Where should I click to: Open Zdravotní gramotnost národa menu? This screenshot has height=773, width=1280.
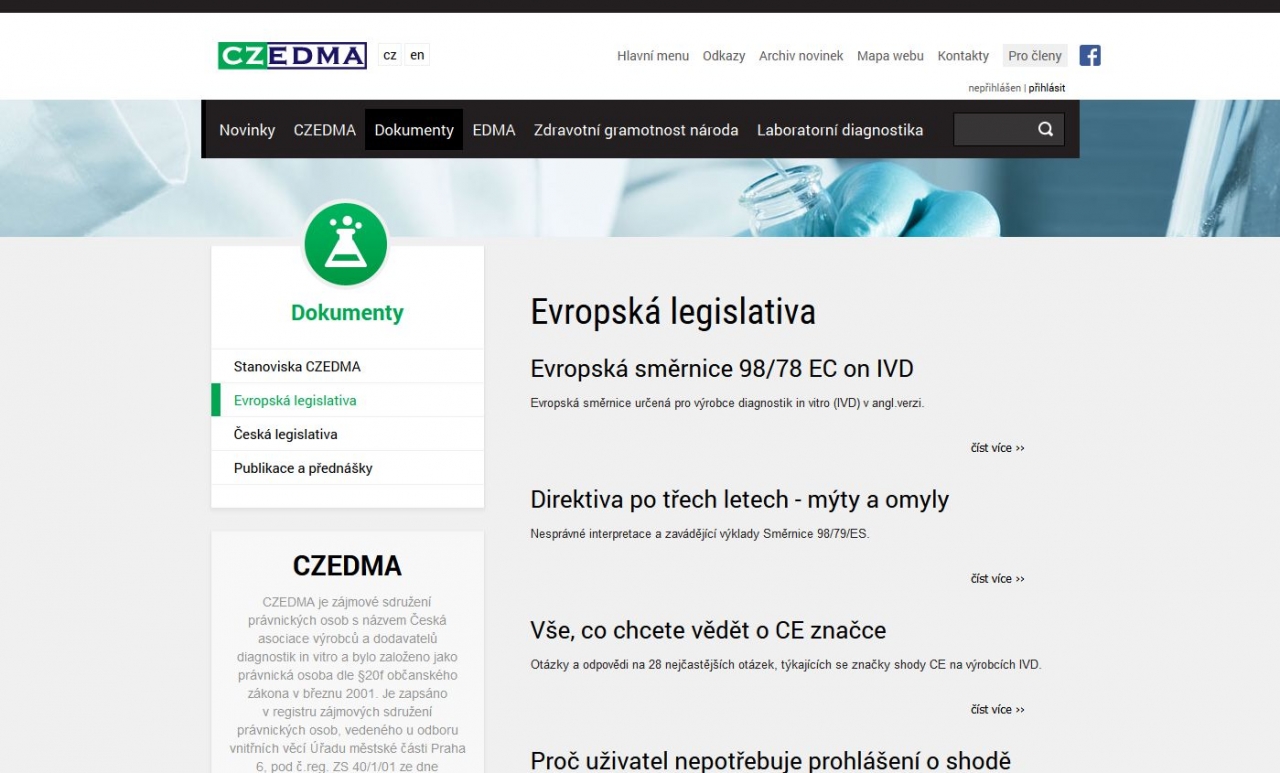636,130
